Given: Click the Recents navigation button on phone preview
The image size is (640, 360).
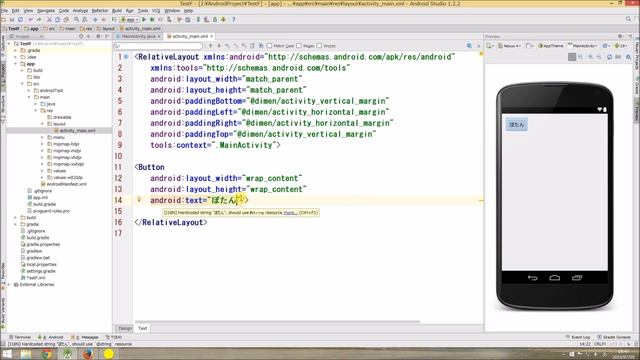Looking at the screenshot, I should coord(577,278).
